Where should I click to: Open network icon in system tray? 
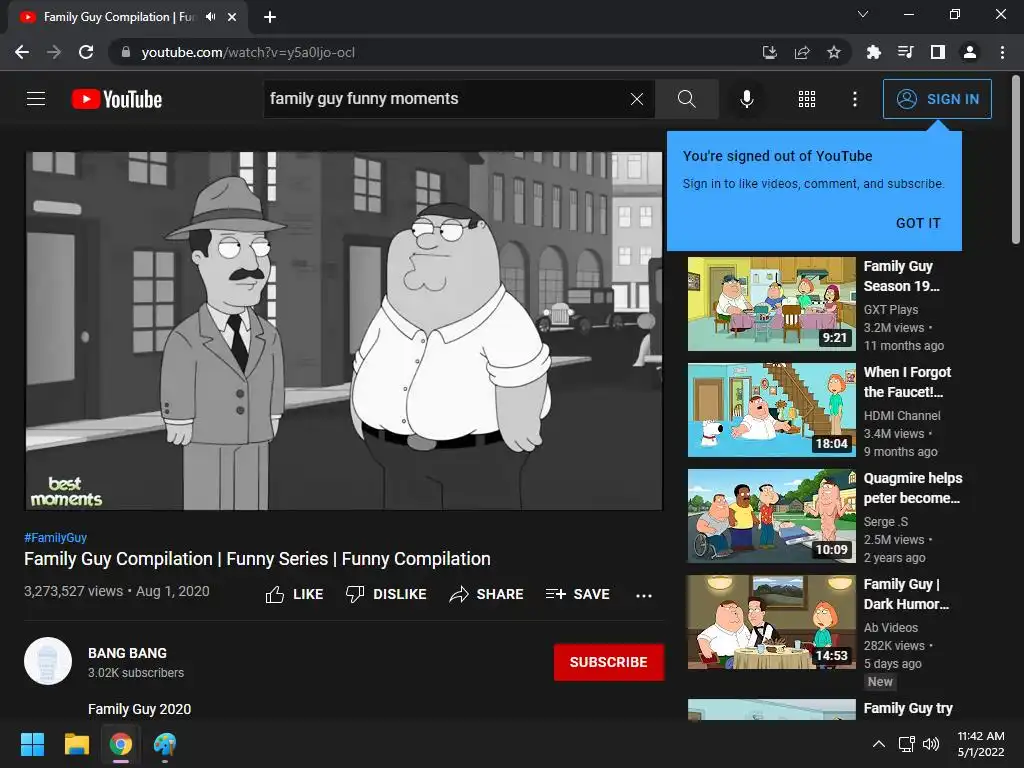click(x=906, y=744)
